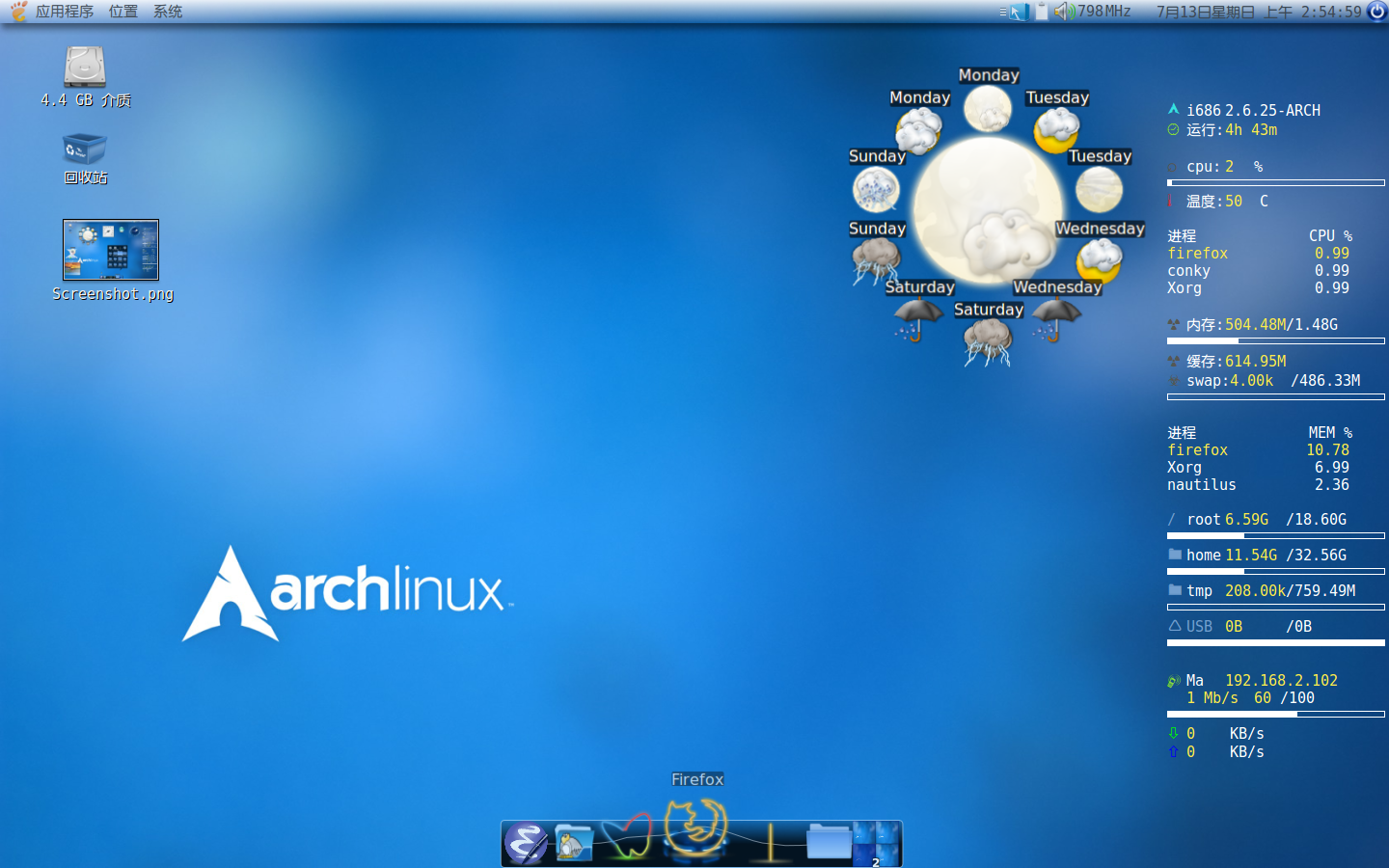Click the Sunday thunderstorm weather icon
1389x868 pixels.
876,262
